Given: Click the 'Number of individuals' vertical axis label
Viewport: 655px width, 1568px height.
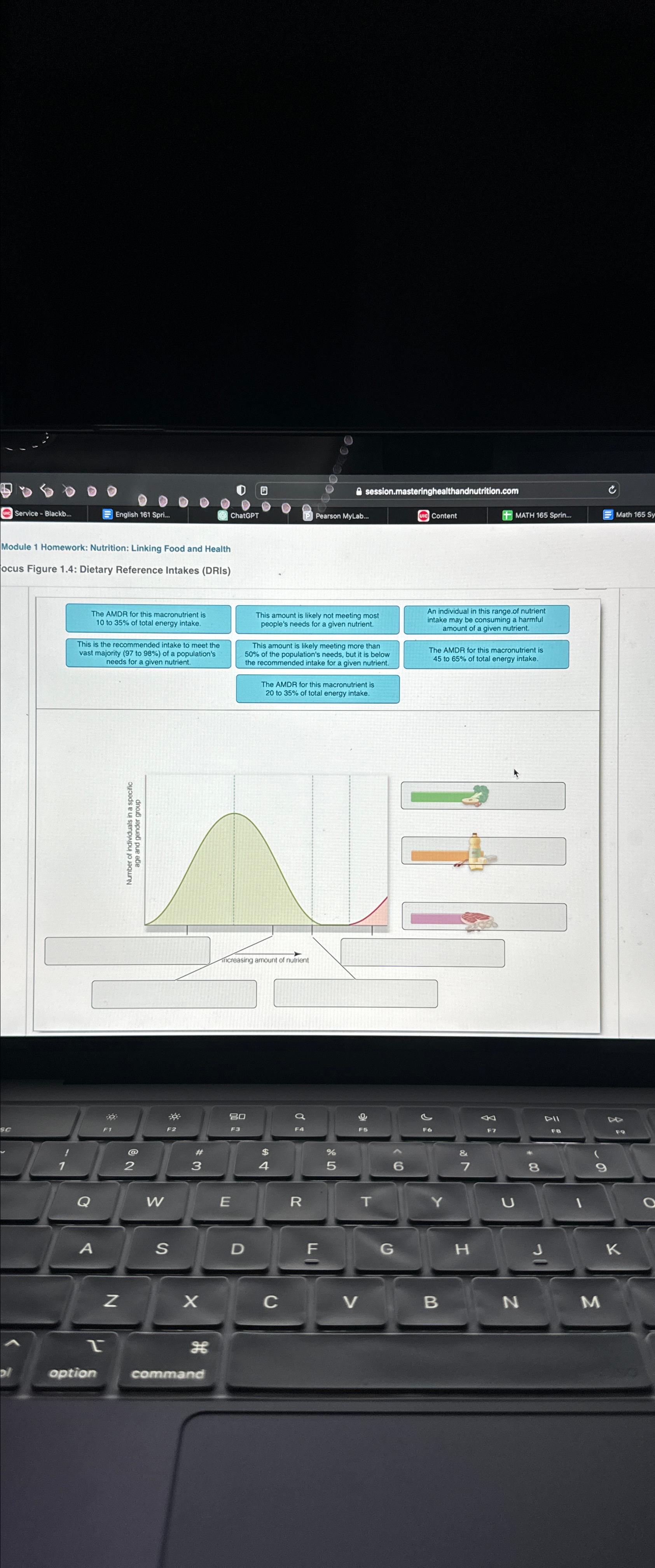Looking at the screenshot, I should click(x=133, y=833).
